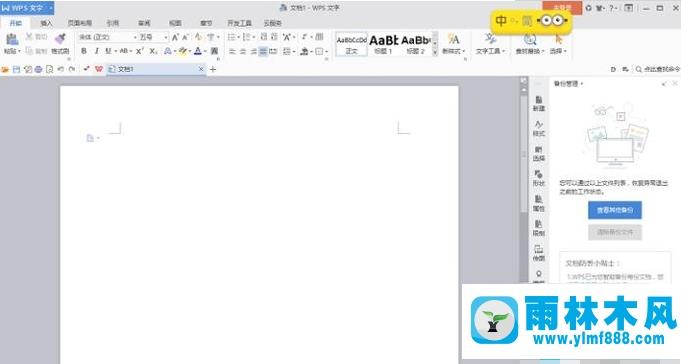
Task: Toggle Italic formatting
Action: (96, 51)
